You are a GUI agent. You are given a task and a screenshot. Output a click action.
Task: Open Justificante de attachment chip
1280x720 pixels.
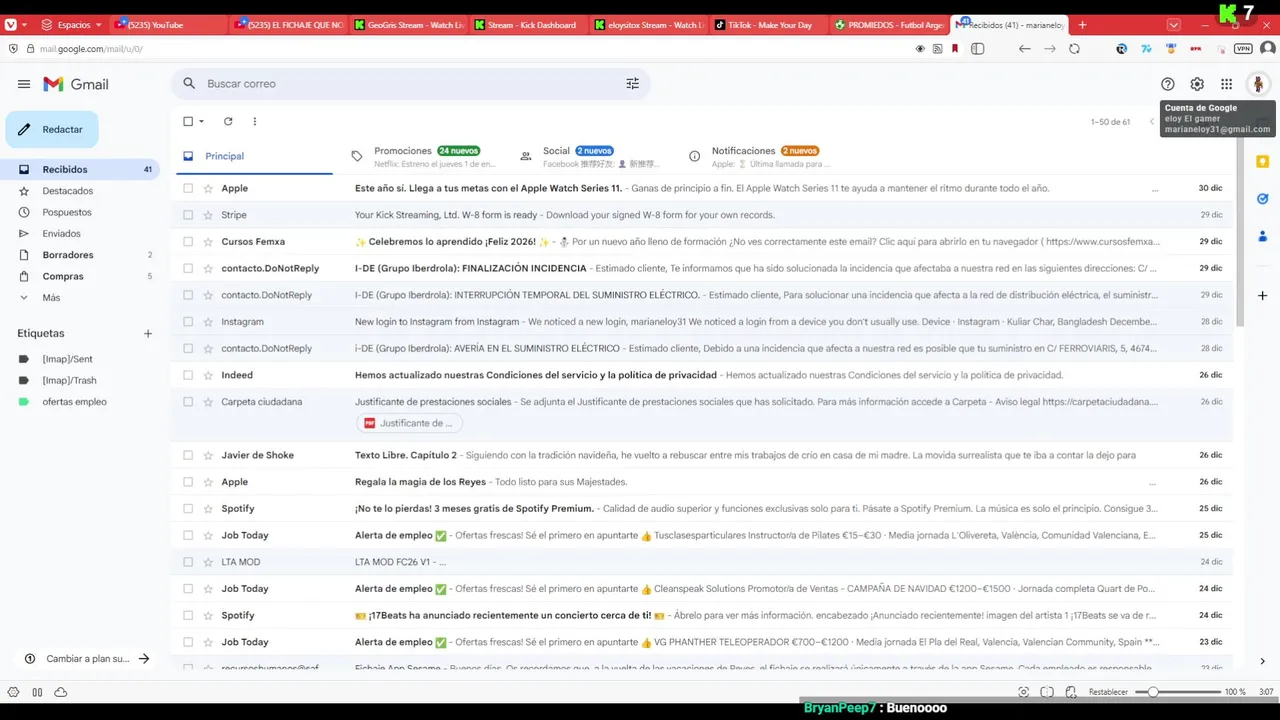[409, 423]
